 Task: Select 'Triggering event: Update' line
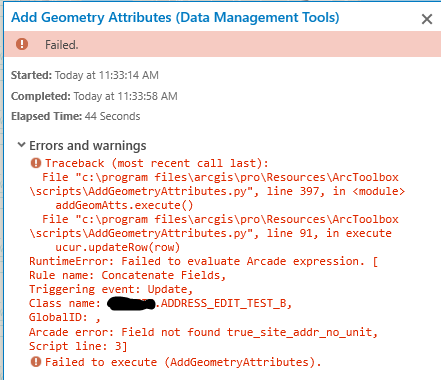coord(111,289)
